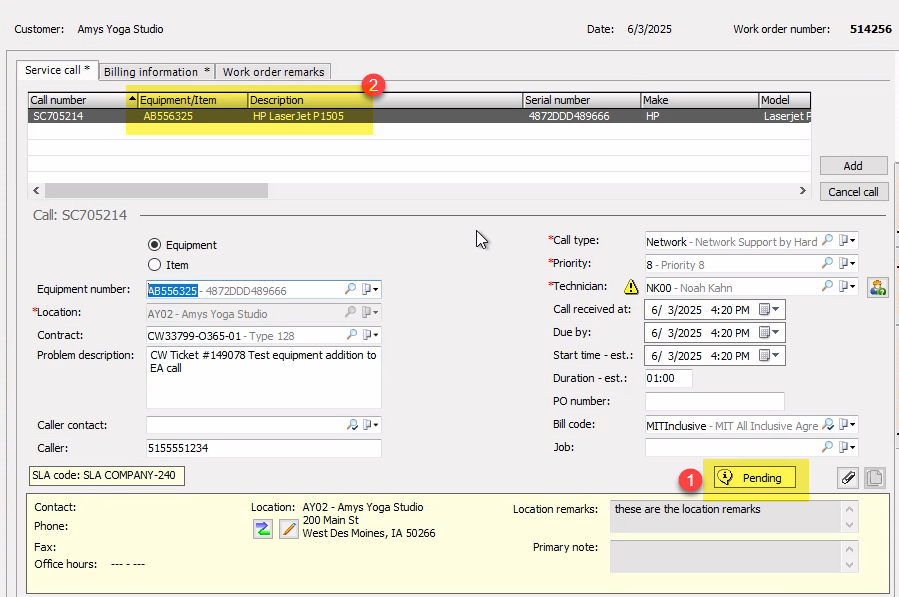Open Start time est. calendar picker
Screen dimensions: 899x597
[769, 356]
